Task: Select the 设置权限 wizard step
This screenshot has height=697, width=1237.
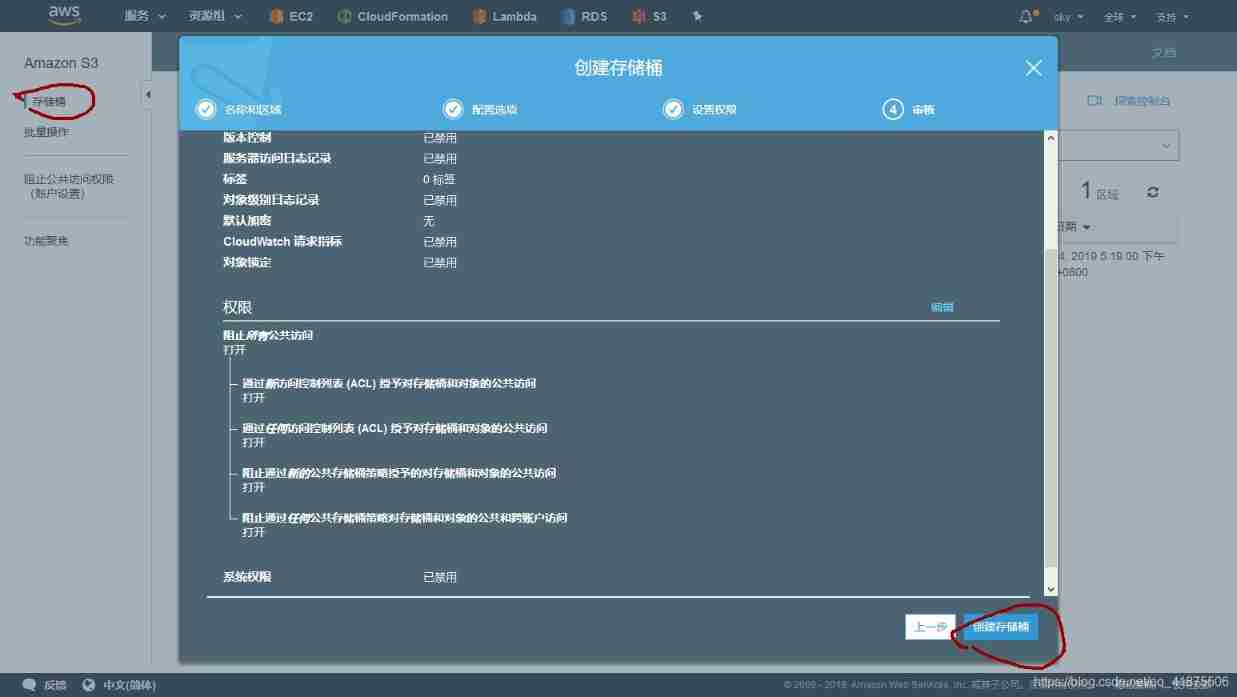Action: [701, 110]
